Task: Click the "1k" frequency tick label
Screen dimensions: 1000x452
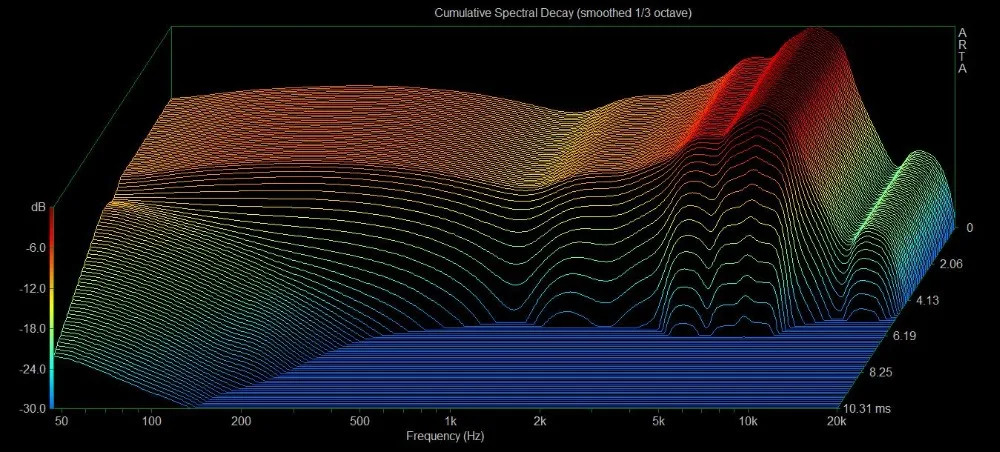Action: coord(450,421)
